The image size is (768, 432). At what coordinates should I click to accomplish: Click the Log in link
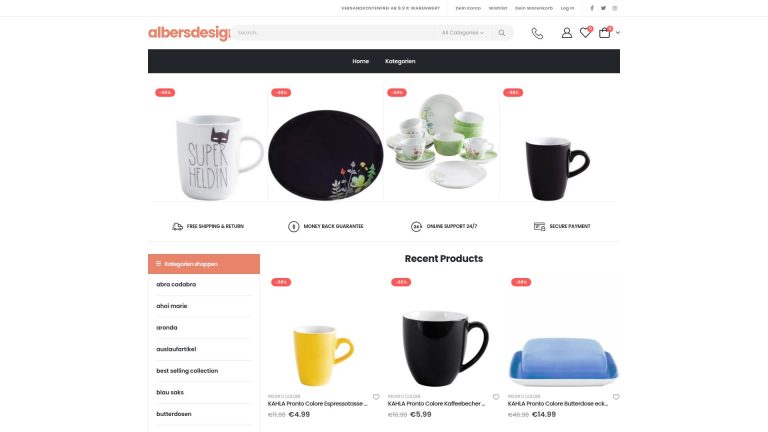tap(567, 8)
